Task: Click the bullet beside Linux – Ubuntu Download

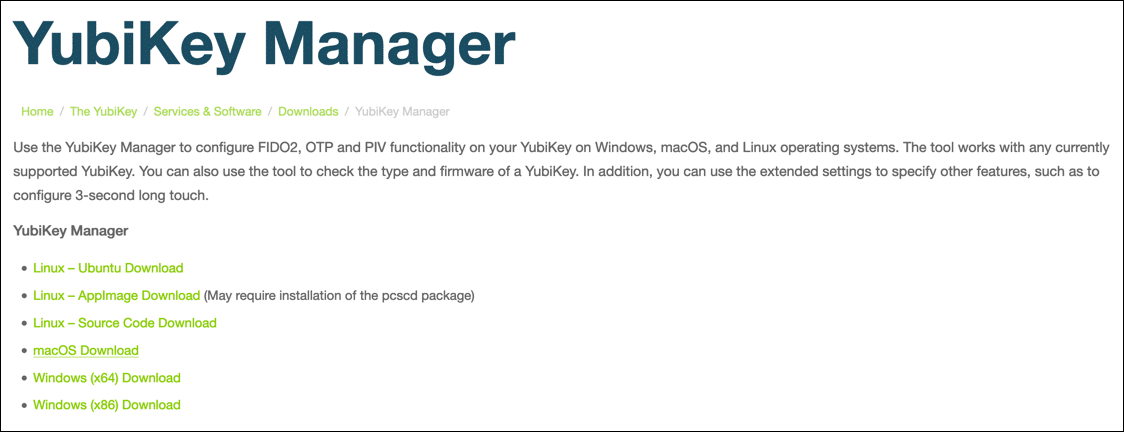Action: tap(24, 269)
